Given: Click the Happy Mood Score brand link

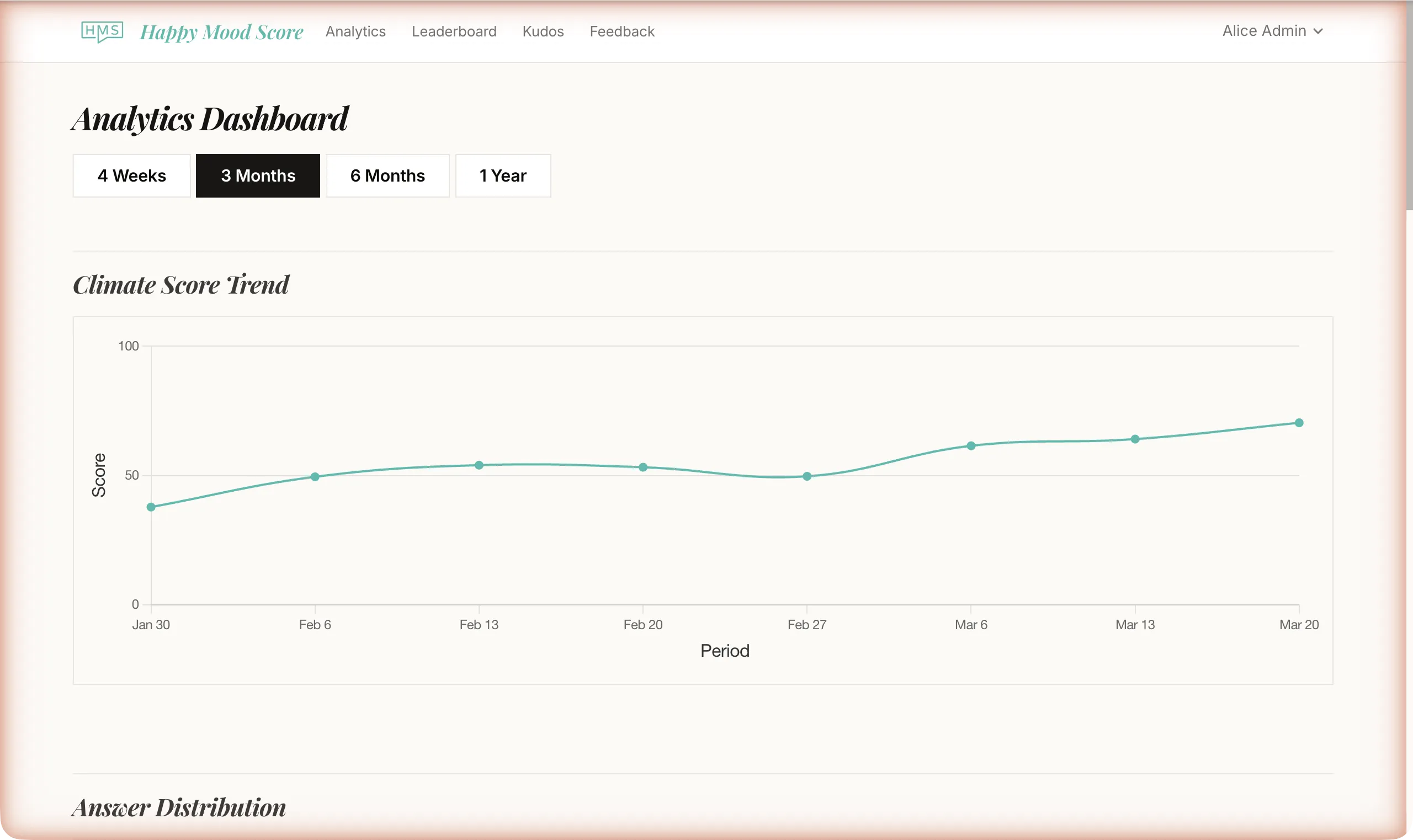Looking at the screenshot, I should pyautogui.click(x=221, y=31).
